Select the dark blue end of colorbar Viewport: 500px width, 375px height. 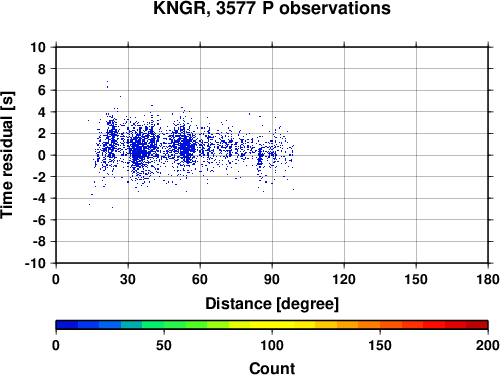coord(67,325)
